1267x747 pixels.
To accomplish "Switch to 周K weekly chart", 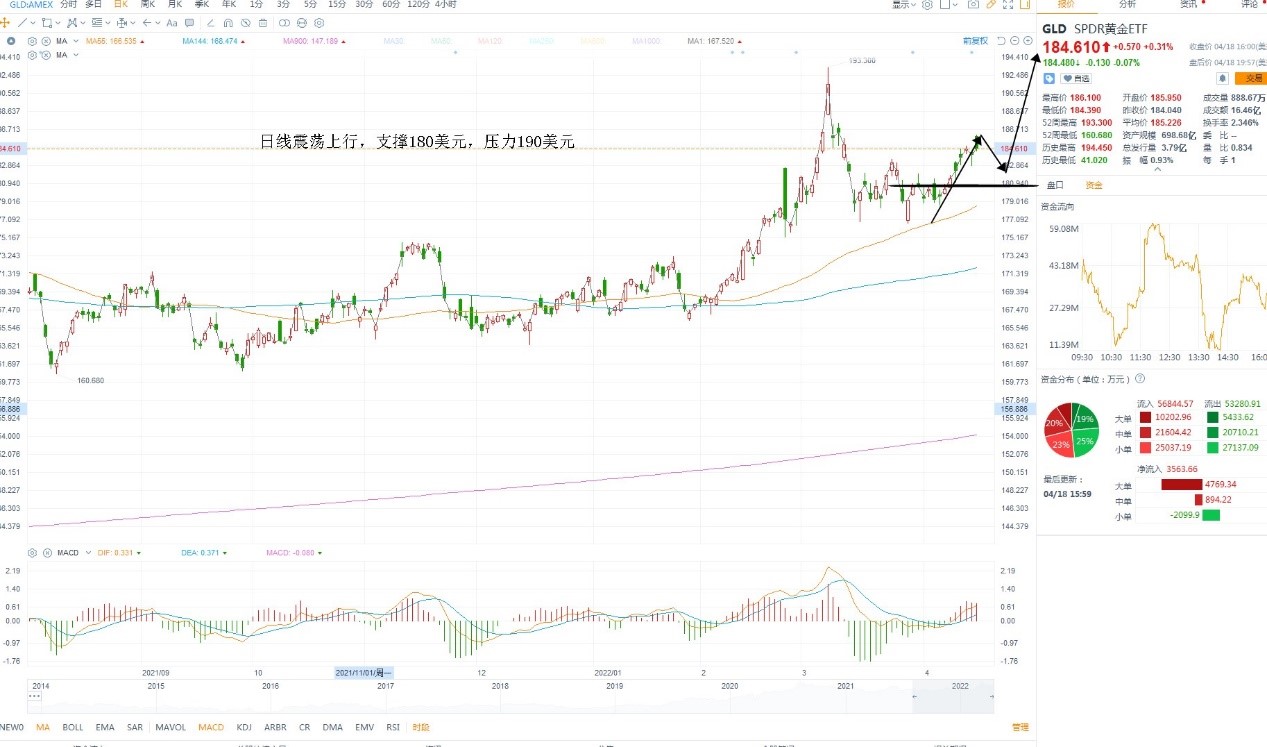I will coord(148,5).
